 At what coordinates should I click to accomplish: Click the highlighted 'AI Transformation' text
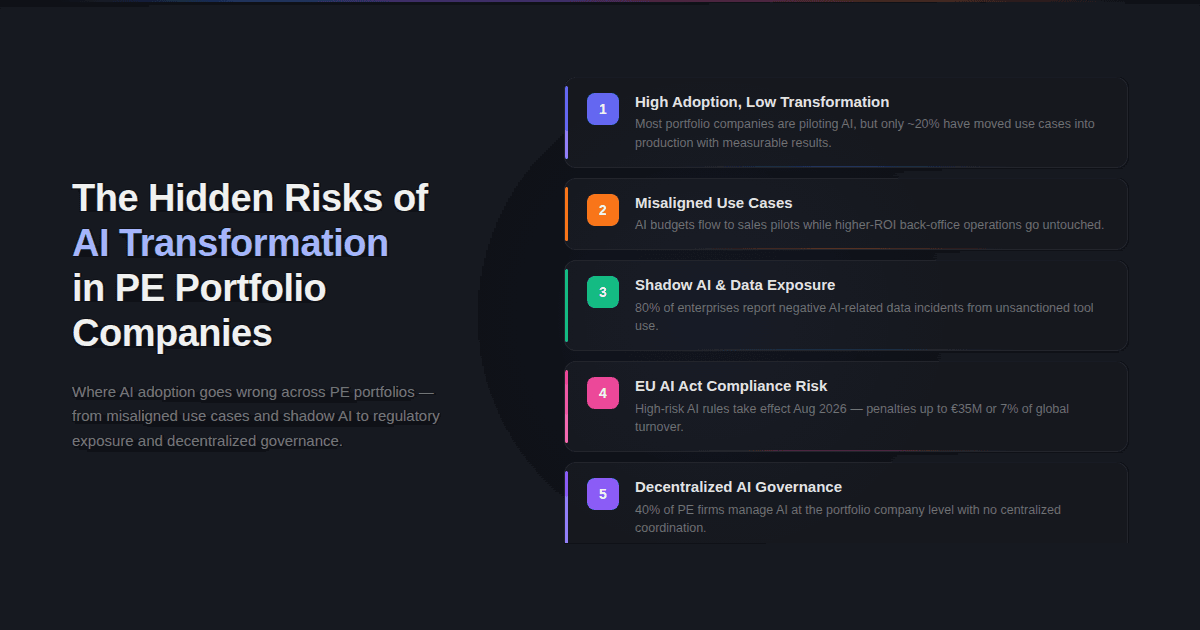click(230, 243)
